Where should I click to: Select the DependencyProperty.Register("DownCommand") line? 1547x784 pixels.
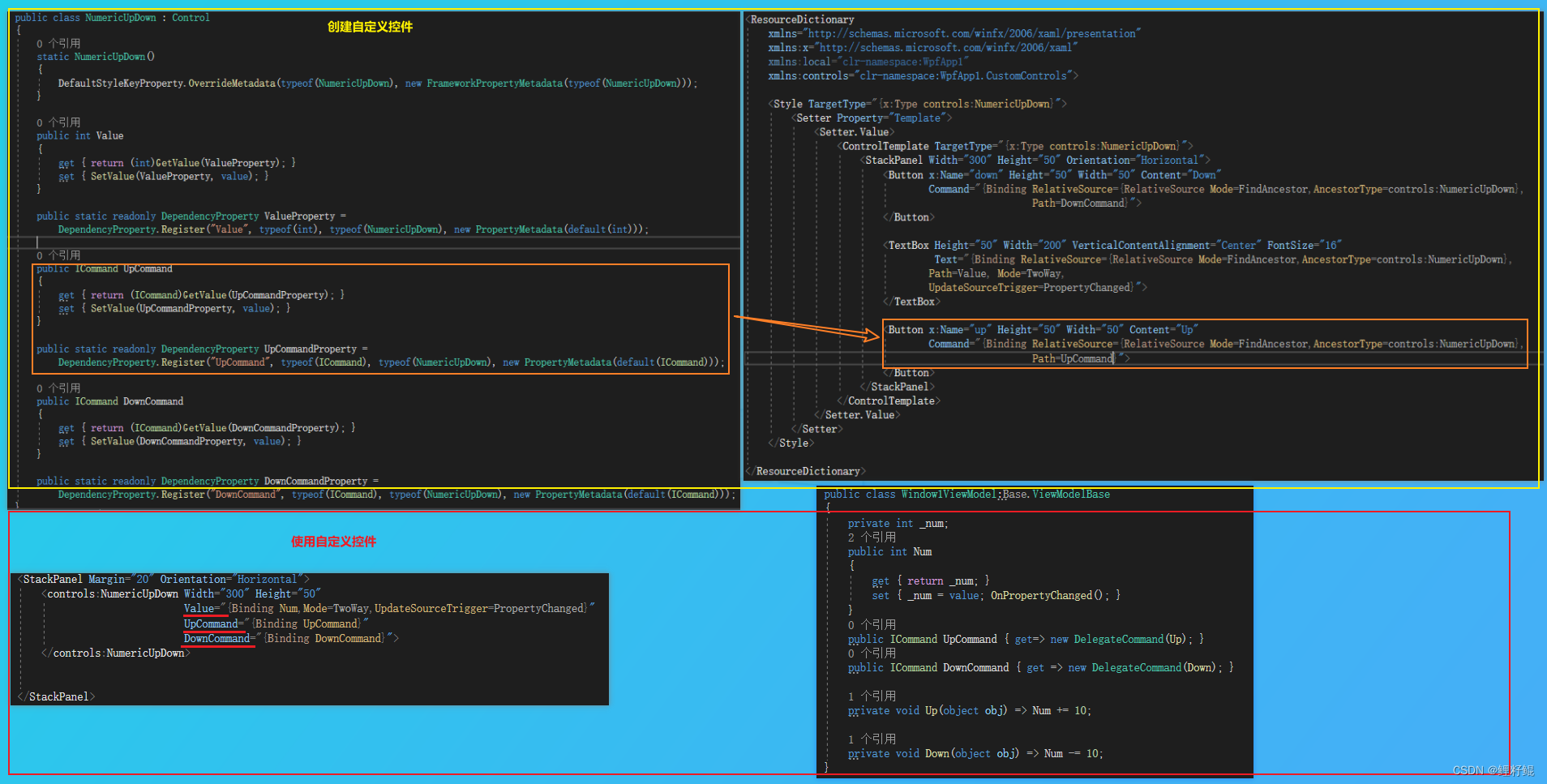coord(397,495)
